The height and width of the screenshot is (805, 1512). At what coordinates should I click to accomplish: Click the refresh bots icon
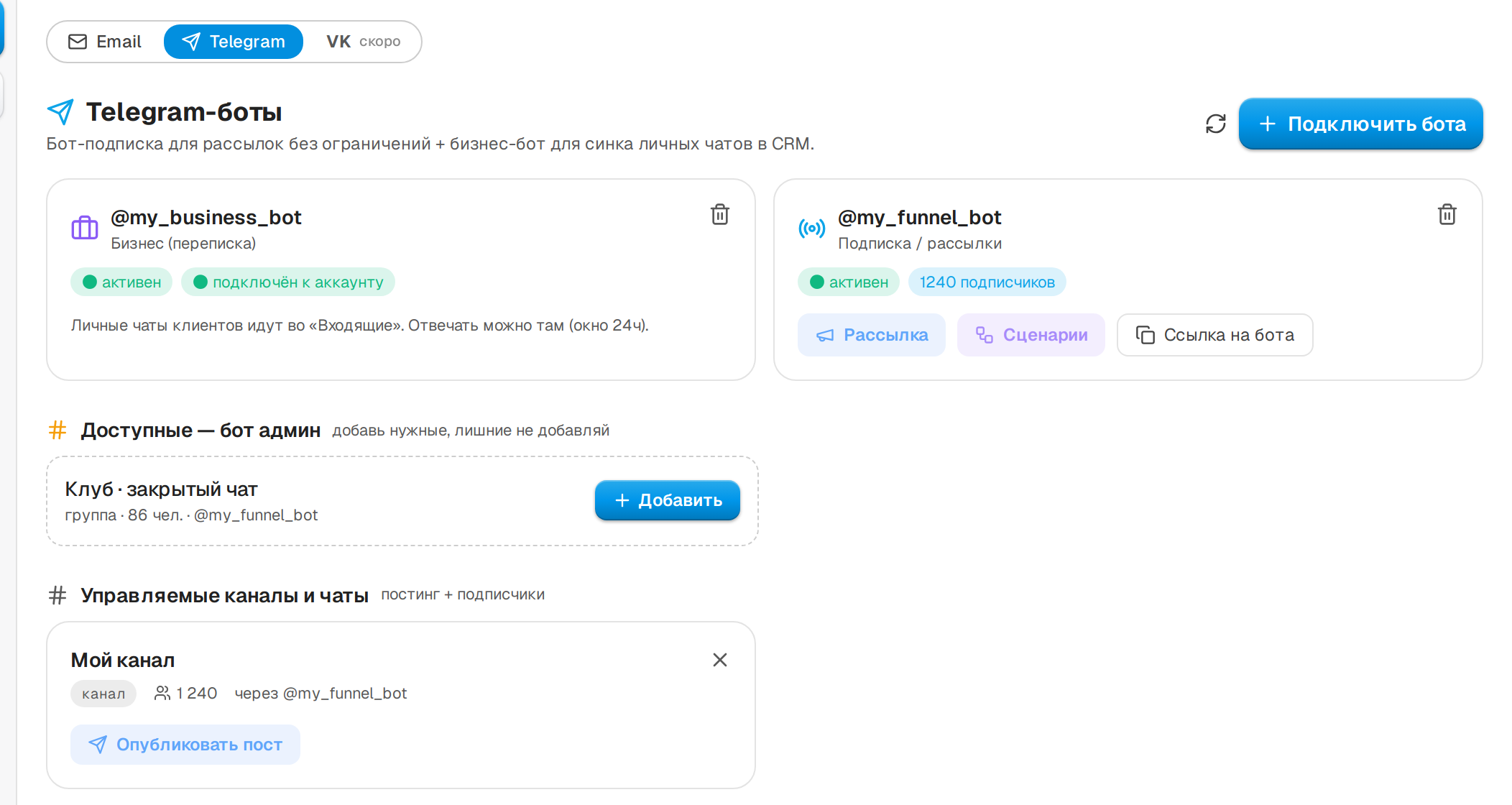tap(1215, 124)
